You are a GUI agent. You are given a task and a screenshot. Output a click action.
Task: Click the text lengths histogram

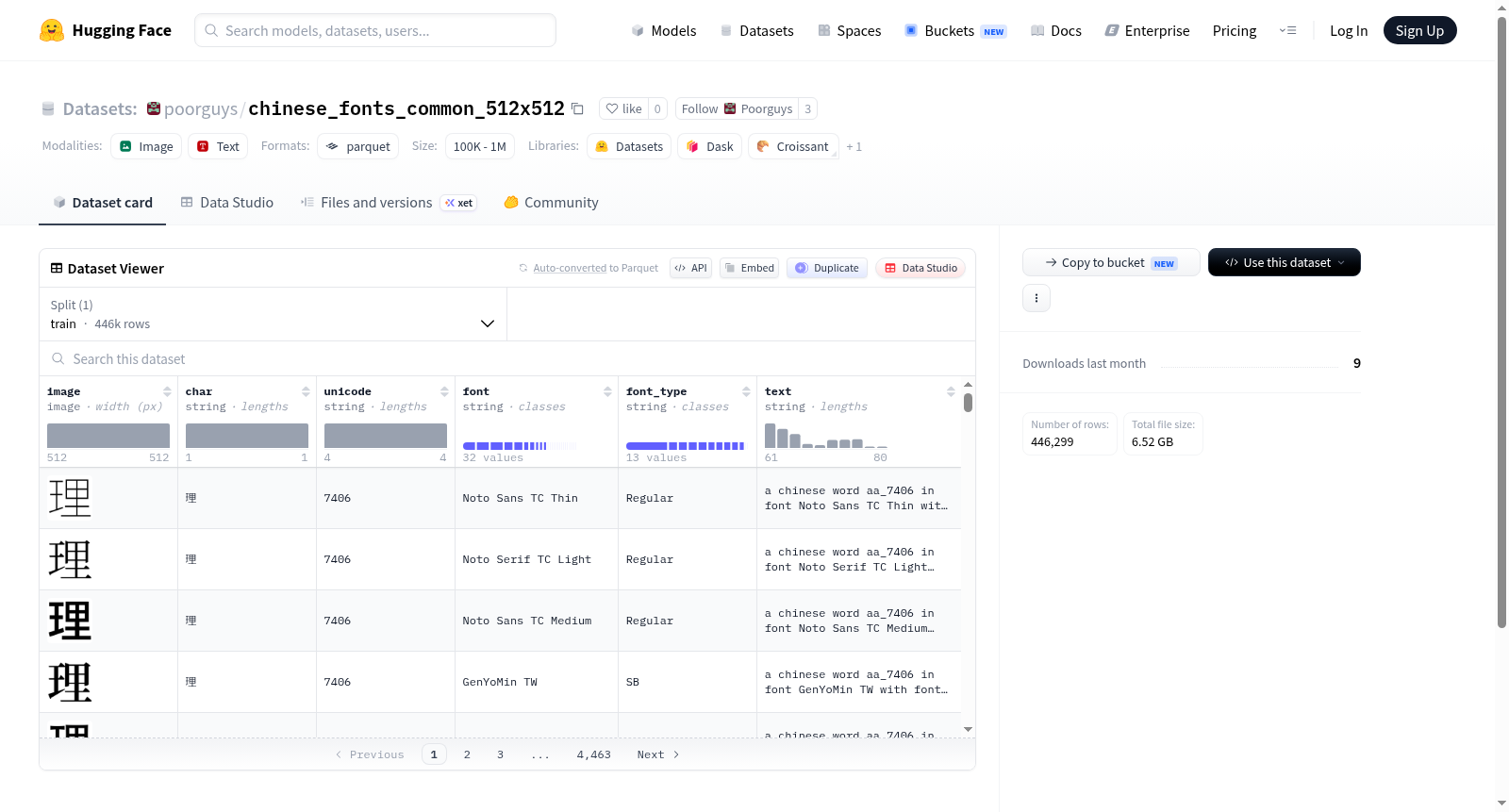coord(826,436)
